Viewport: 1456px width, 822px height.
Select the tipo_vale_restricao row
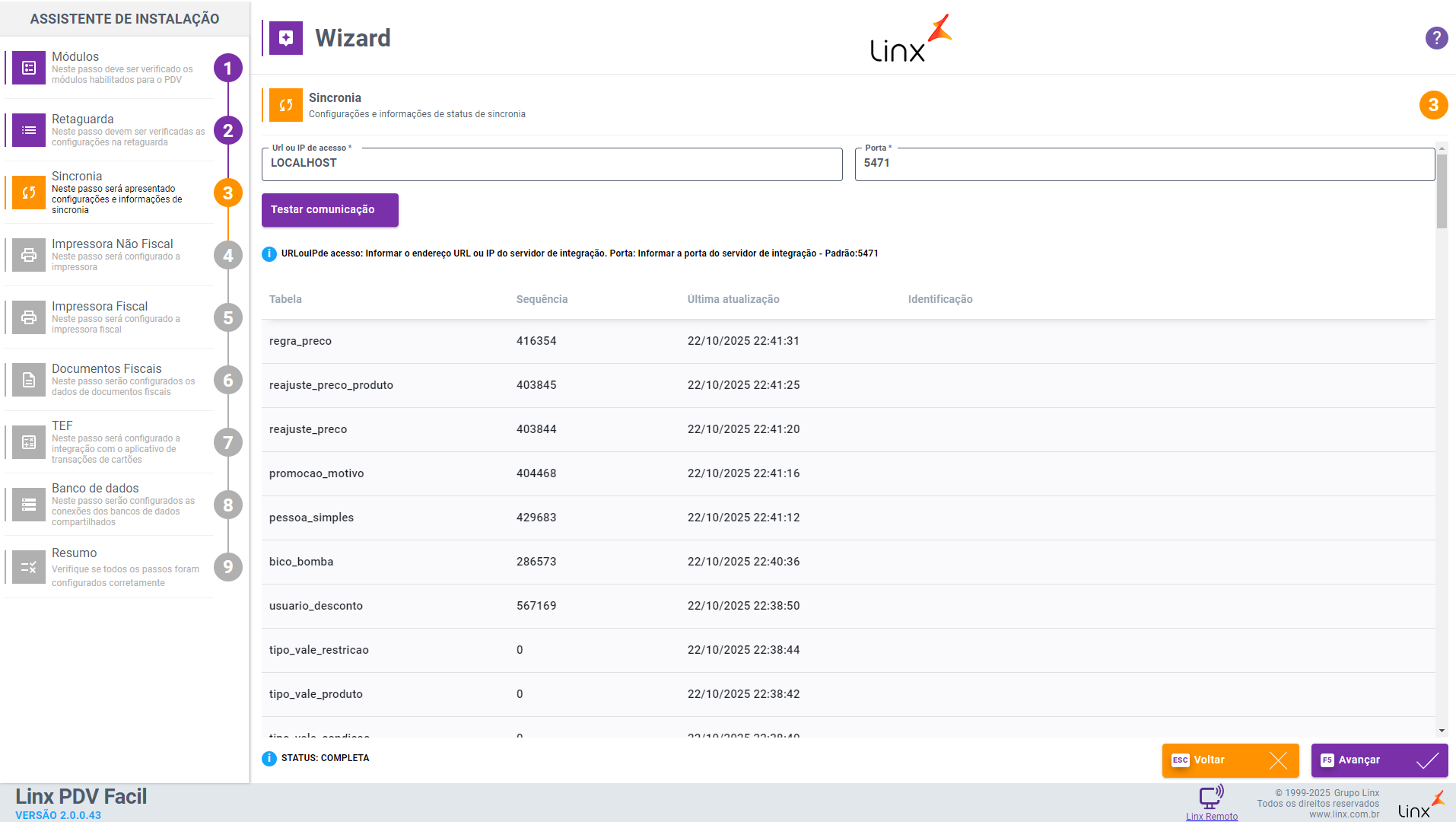tap(848, 650)
